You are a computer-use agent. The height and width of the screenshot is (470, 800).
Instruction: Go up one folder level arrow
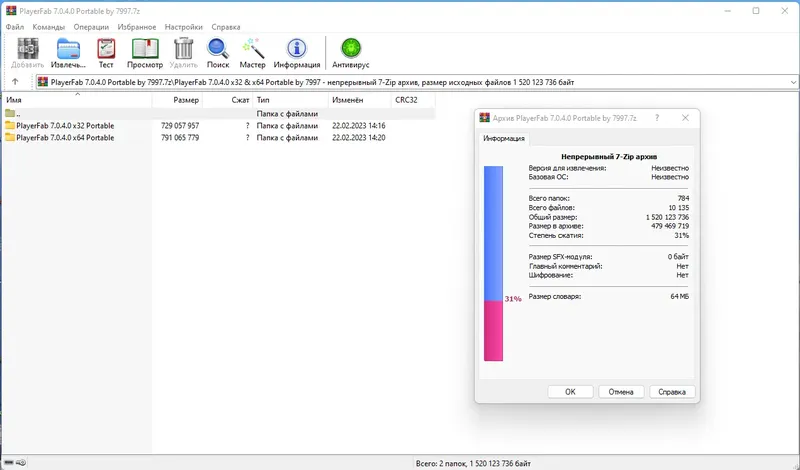click(15, 82)
